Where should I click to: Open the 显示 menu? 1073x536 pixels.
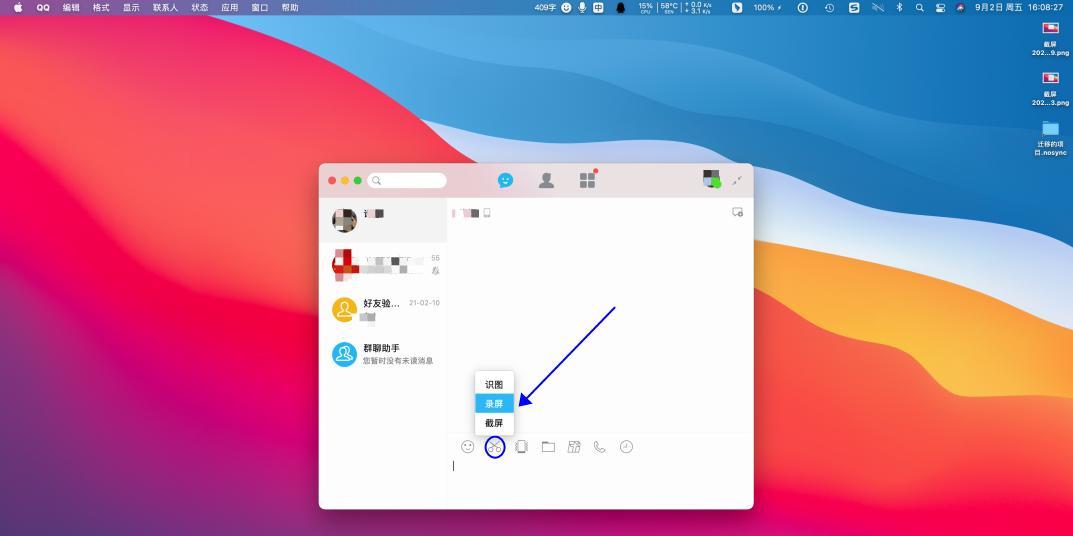pos(131,8)
